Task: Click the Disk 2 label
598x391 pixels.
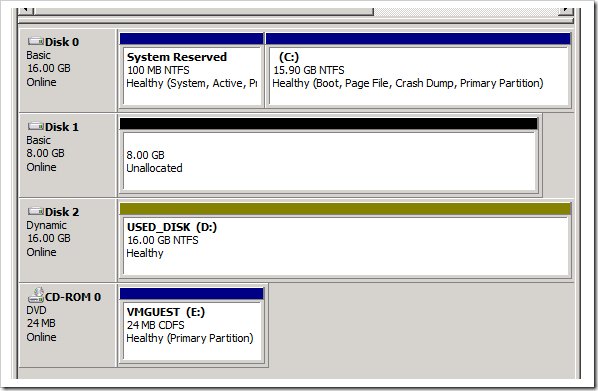Action: click(62, 212)
